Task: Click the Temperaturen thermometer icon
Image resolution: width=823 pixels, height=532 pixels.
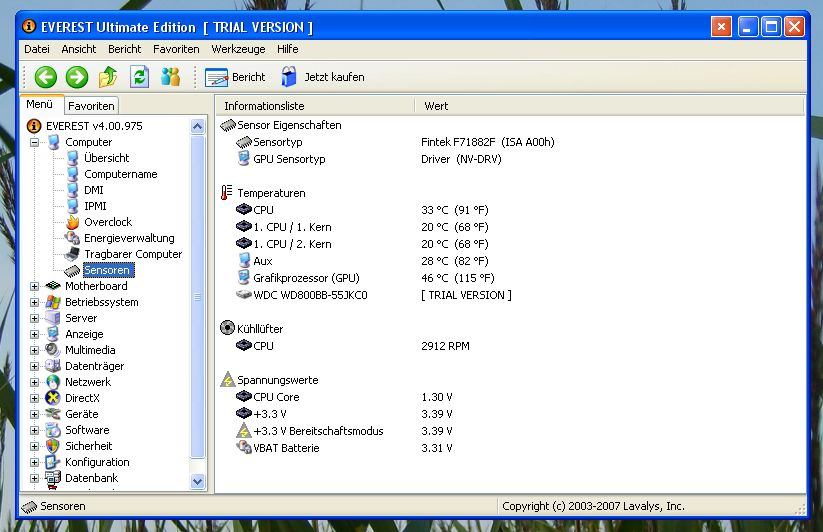Action: tap(226, 193)
